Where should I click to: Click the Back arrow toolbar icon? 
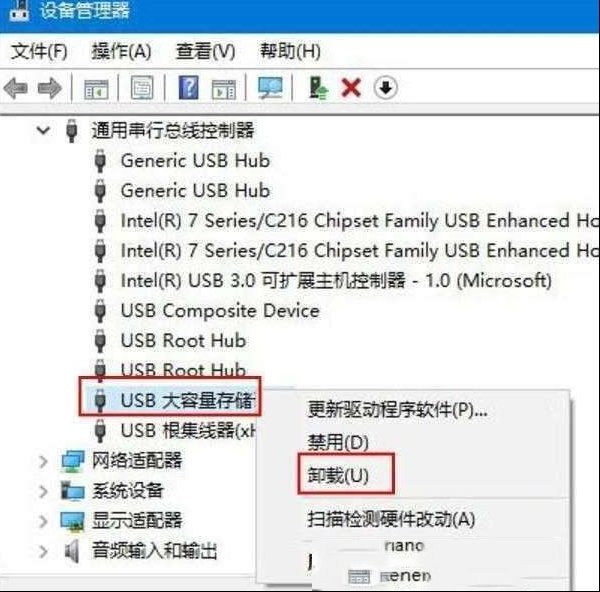point(16,88)
